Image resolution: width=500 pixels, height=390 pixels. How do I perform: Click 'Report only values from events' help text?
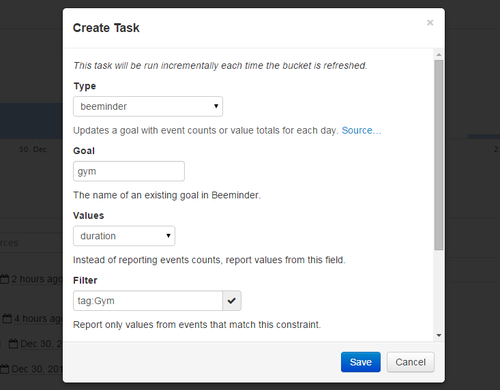pyautogui.click(x=197, y=325)
